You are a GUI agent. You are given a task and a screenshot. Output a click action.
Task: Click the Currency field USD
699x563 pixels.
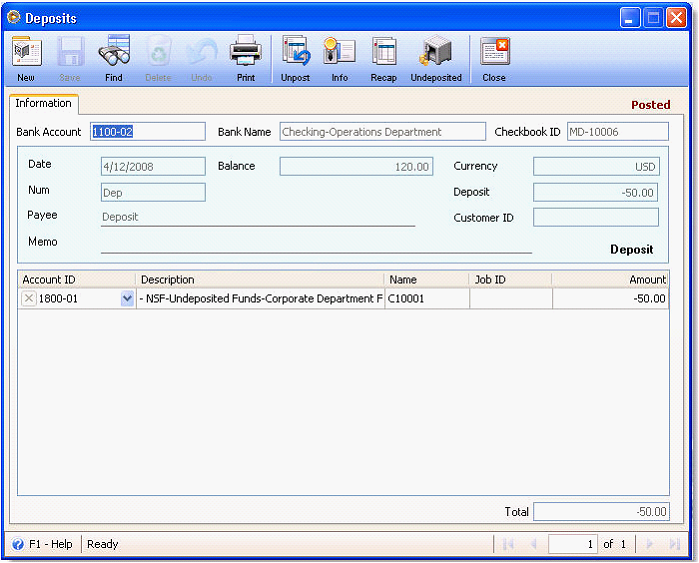pyautogui.click(x=596, y=166)
